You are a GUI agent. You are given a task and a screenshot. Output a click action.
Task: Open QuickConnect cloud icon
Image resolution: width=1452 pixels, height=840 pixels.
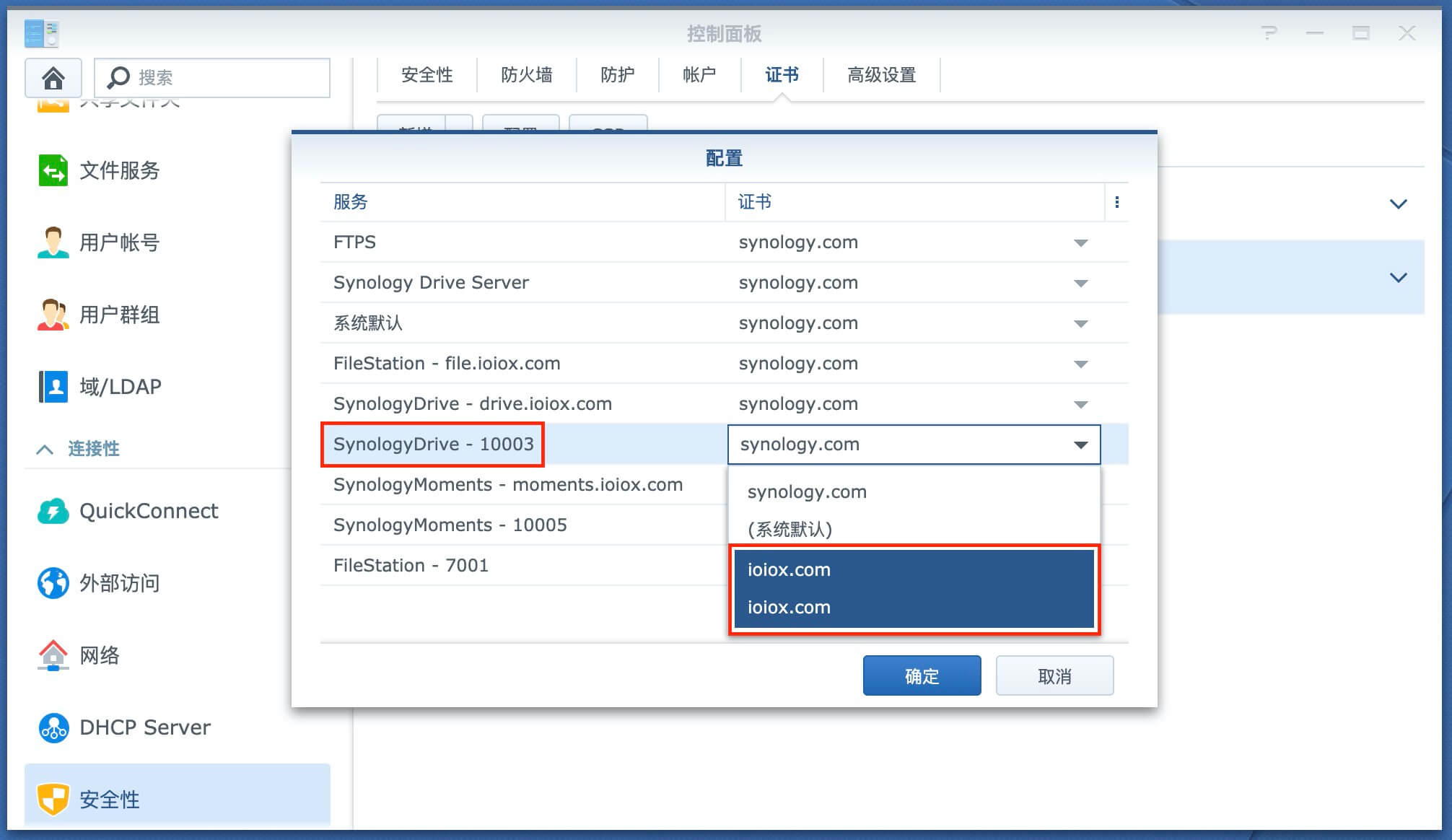pos(53,511)
